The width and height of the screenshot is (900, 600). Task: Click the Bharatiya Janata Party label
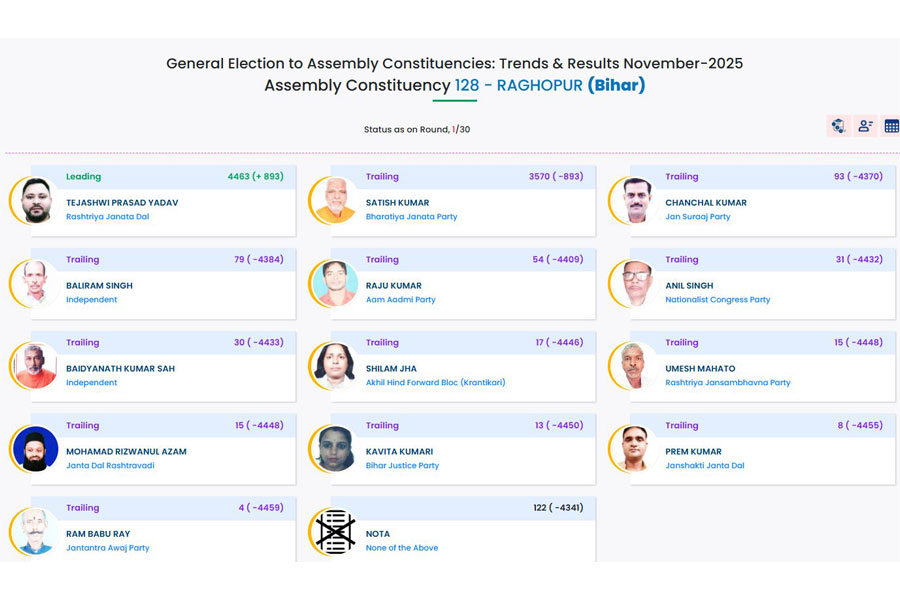pyautogui.click(x=411, y=217)
